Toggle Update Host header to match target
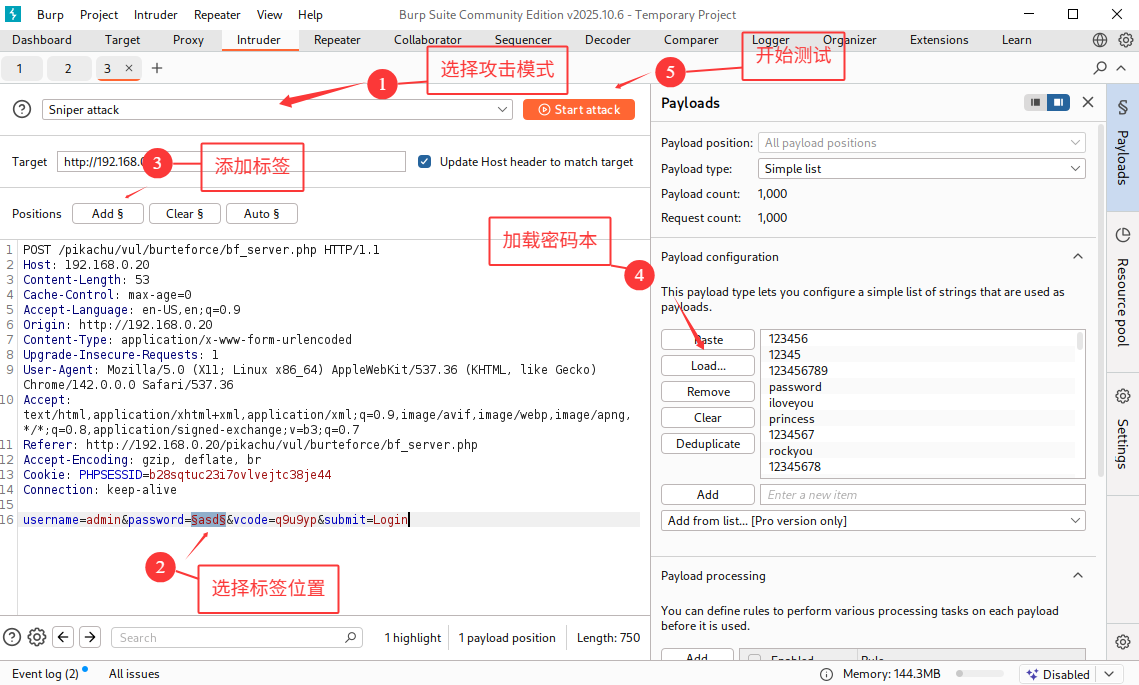The image size is (1139, 685). pyautogui.click(x=425, y=161)
